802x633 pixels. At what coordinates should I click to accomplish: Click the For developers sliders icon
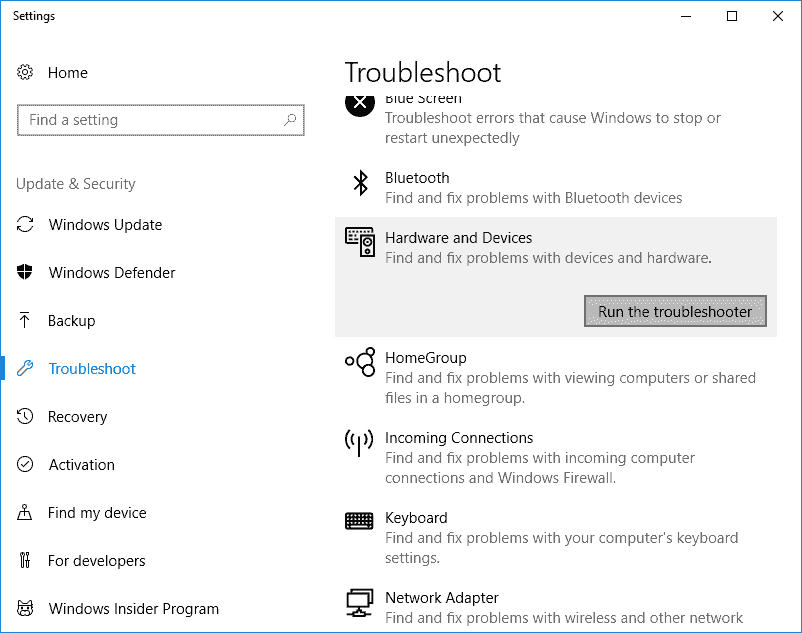[x=25, y=561]
